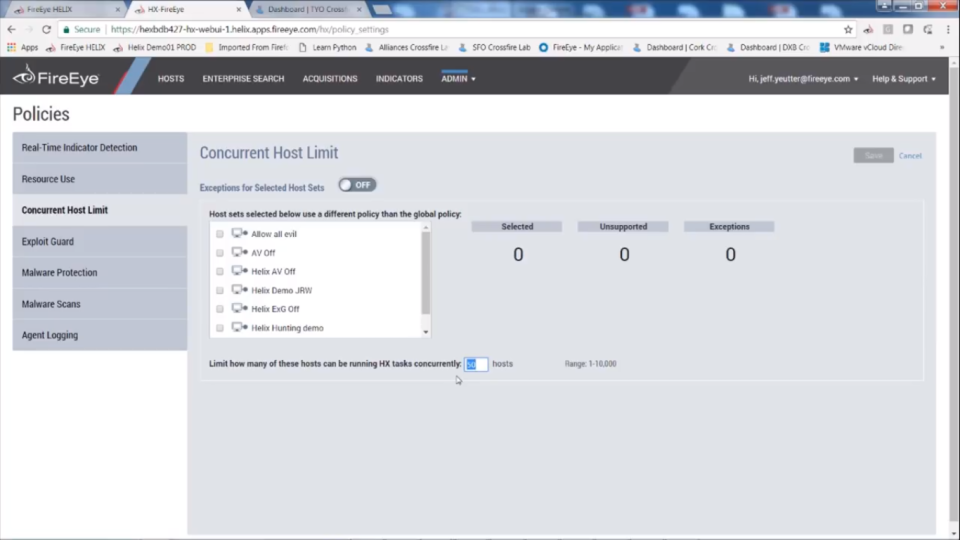The image size is (960, 540).
Task: Check the AV Off host set checkbox
Action: pyautogui.click(x=220, y=253)
